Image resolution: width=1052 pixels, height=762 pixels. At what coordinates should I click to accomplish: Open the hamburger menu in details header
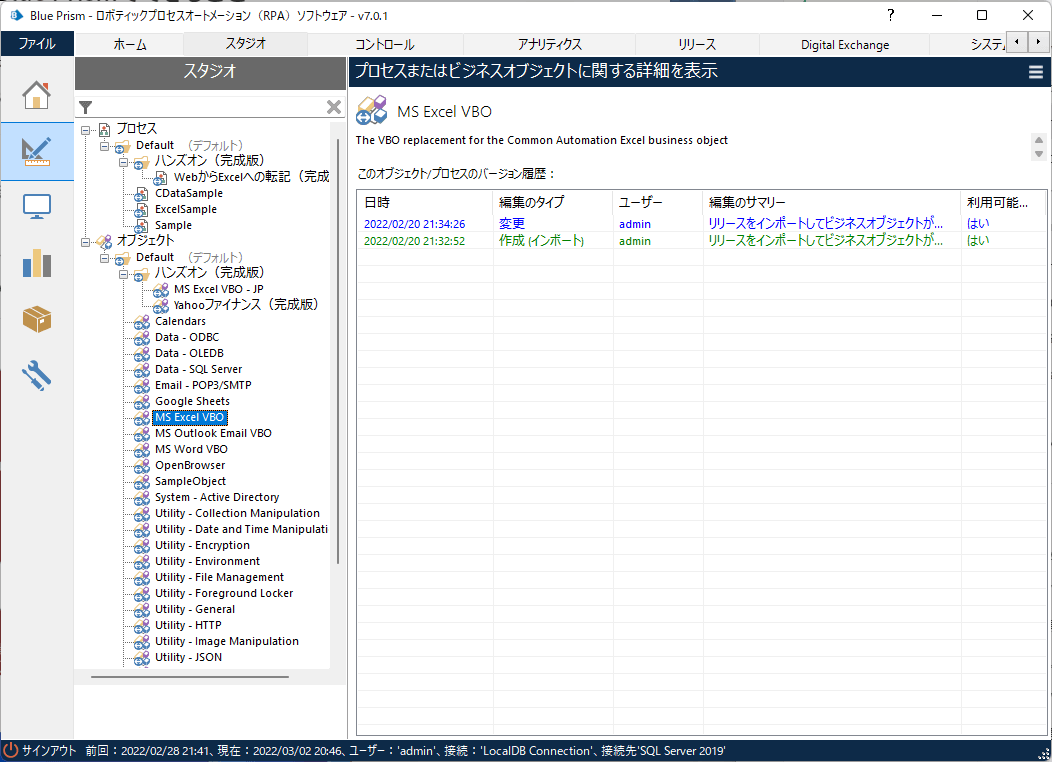point(1036,71)
